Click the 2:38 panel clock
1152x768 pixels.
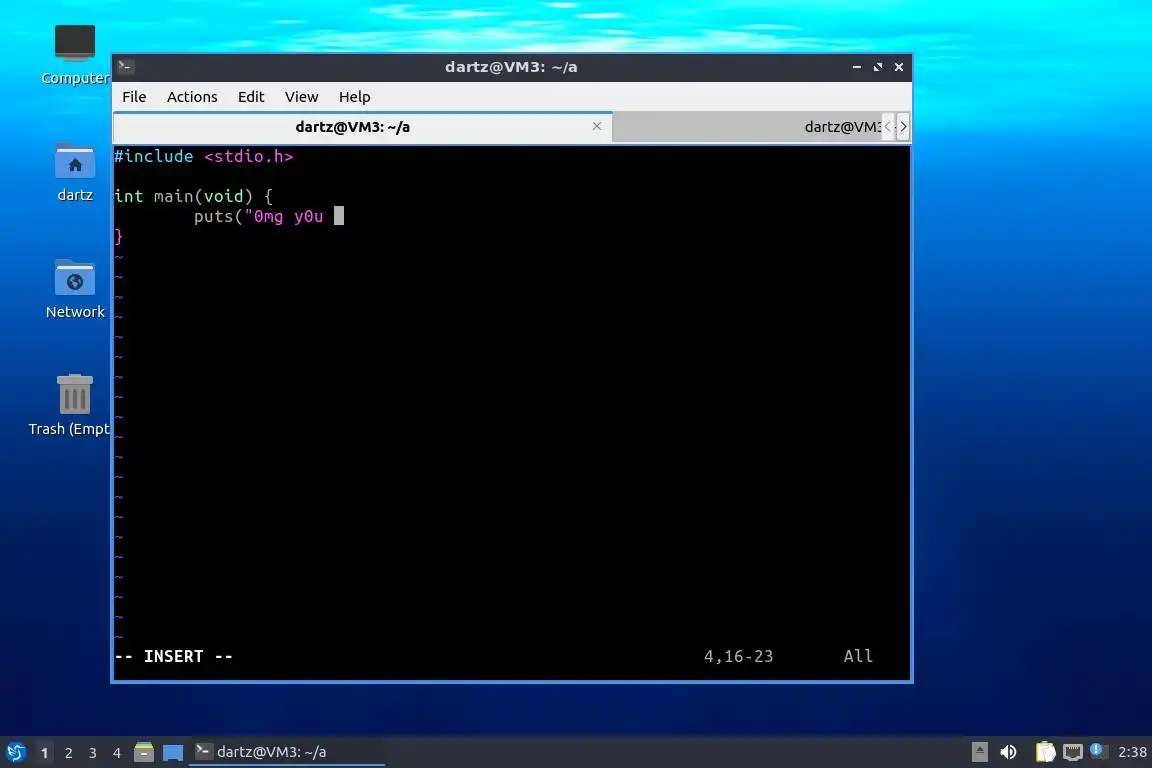[1132, 752]
